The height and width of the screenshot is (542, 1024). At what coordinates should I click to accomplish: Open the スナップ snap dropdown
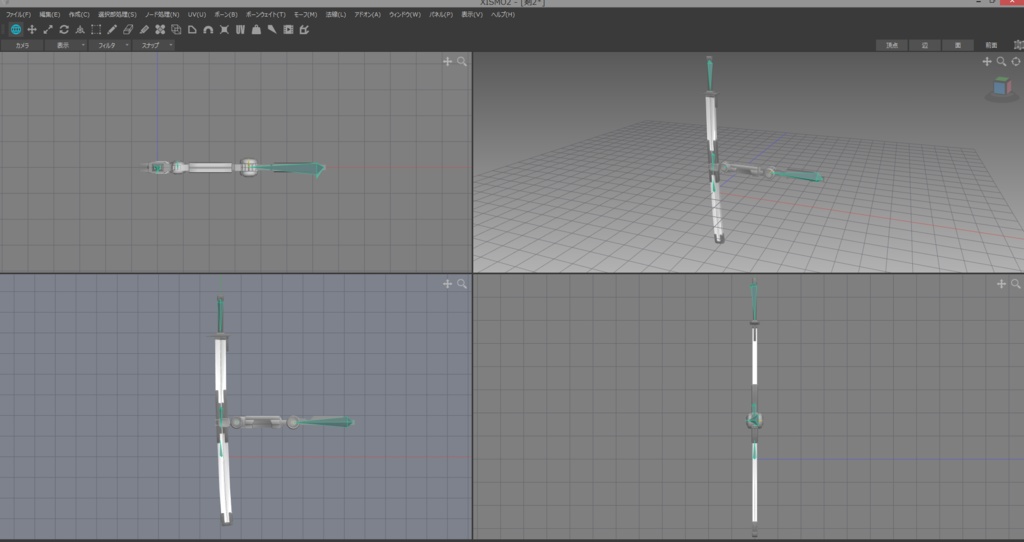154,45
